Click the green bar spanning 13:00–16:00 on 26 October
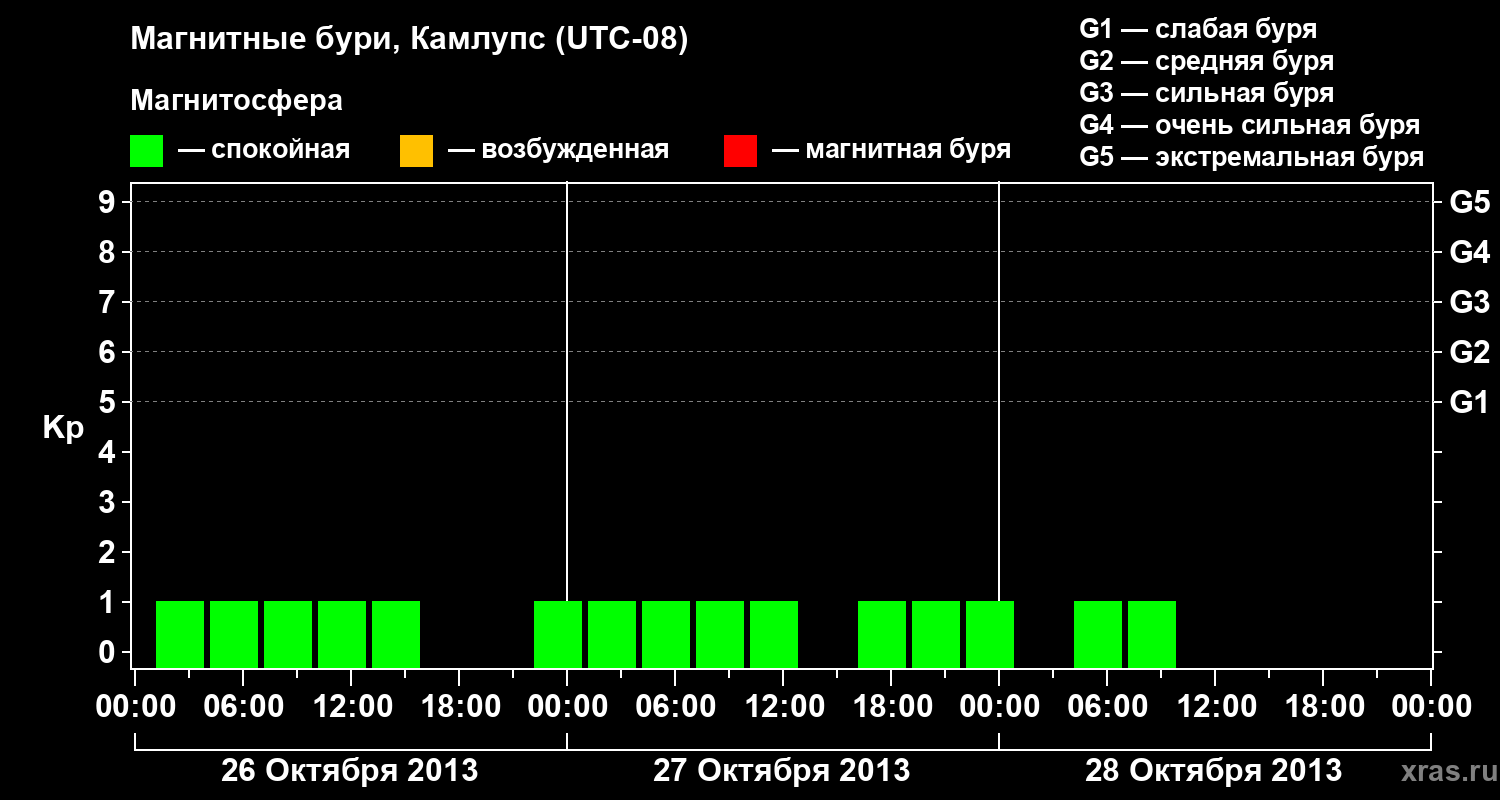The width and height of the screenshot is (1500, 800). coord(396,634)
